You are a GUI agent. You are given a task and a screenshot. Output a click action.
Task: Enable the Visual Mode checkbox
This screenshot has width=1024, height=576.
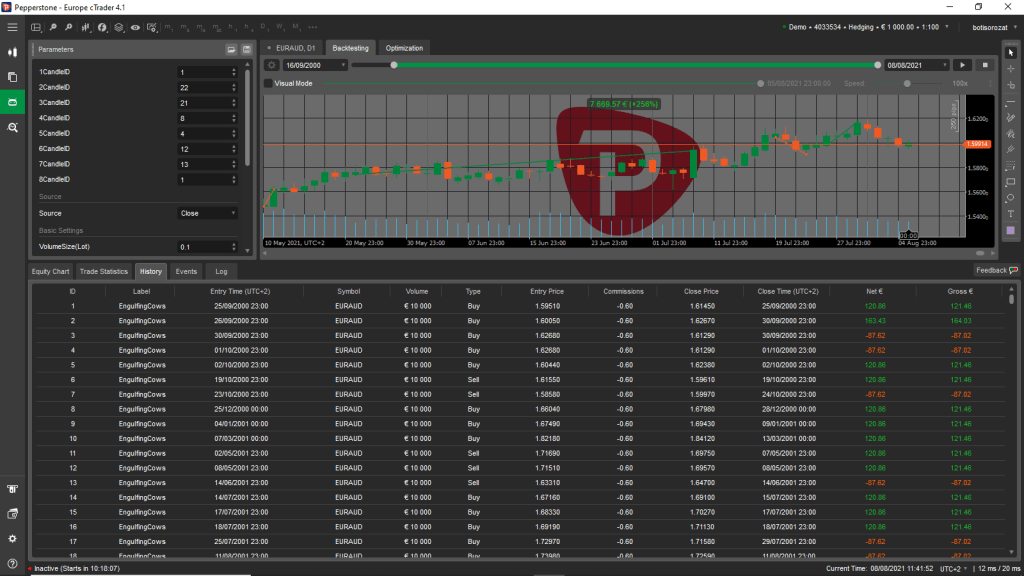coord(268,84)
